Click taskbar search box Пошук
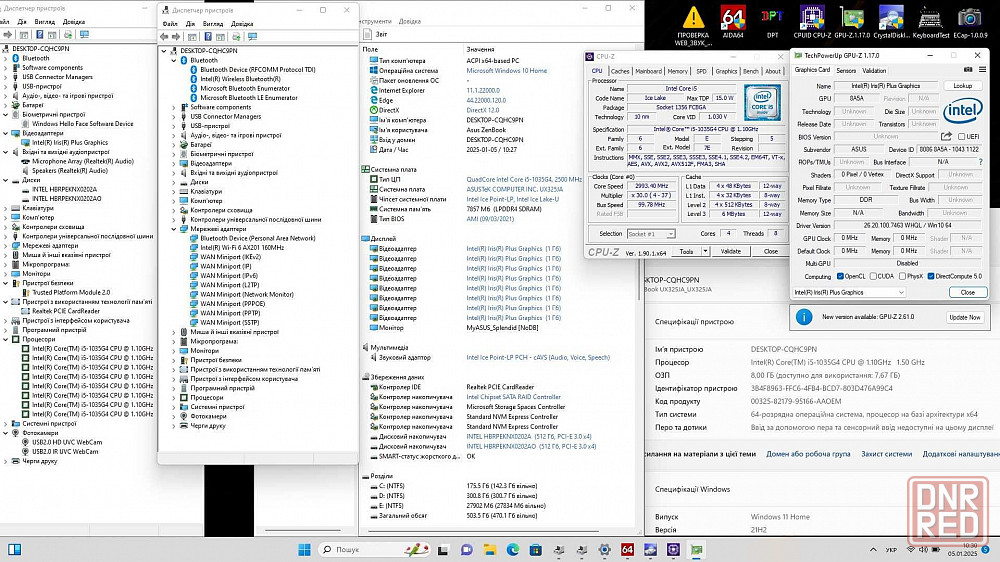Image resolution: width=1000 pixels, height=562 pixels. [372, 549]
